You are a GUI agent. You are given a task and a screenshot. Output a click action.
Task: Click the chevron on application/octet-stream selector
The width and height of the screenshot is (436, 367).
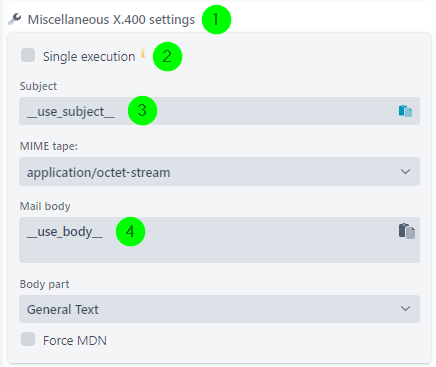405,172
